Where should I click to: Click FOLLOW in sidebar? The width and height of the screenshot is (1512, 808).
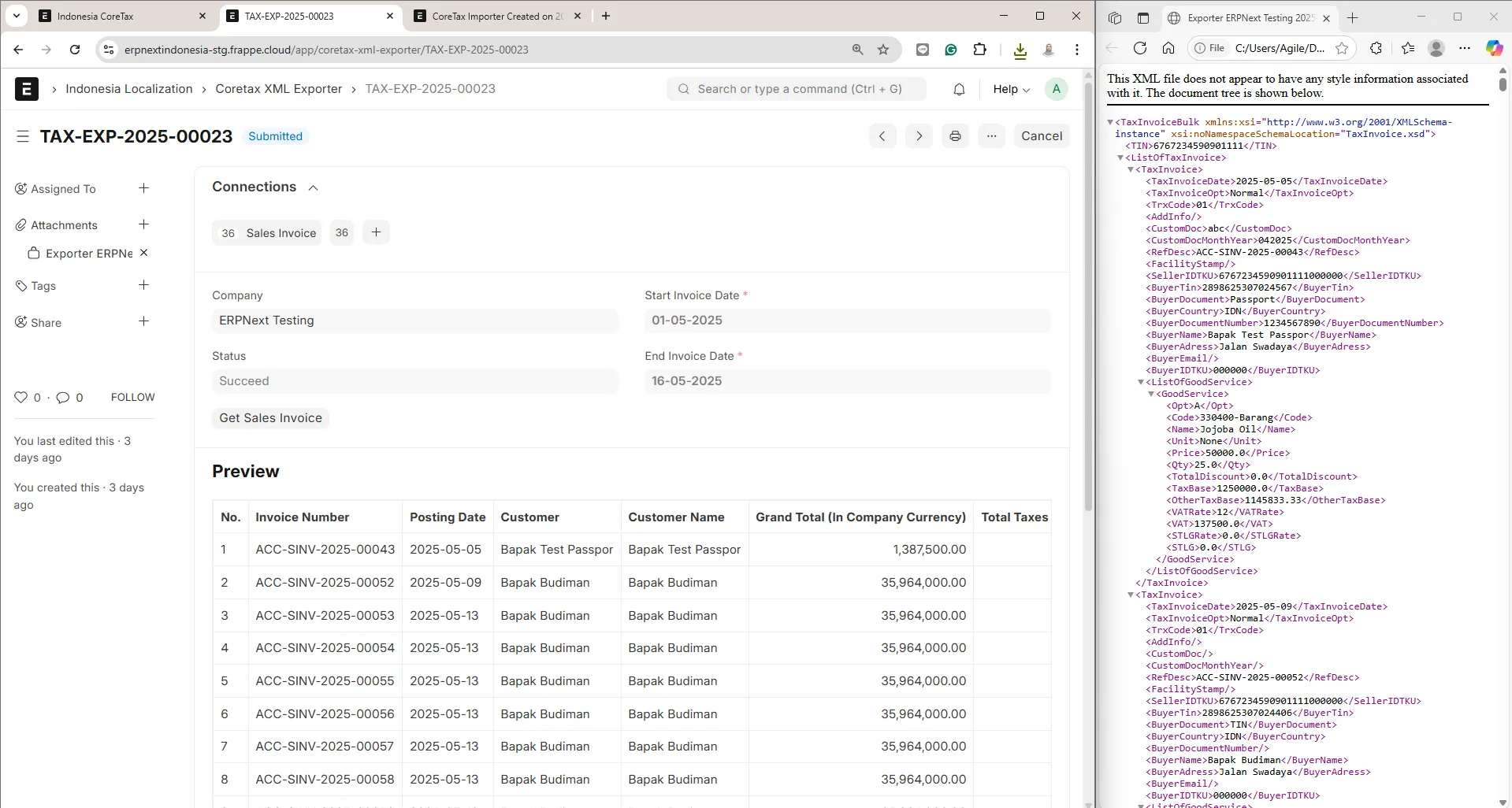[133, 397]
